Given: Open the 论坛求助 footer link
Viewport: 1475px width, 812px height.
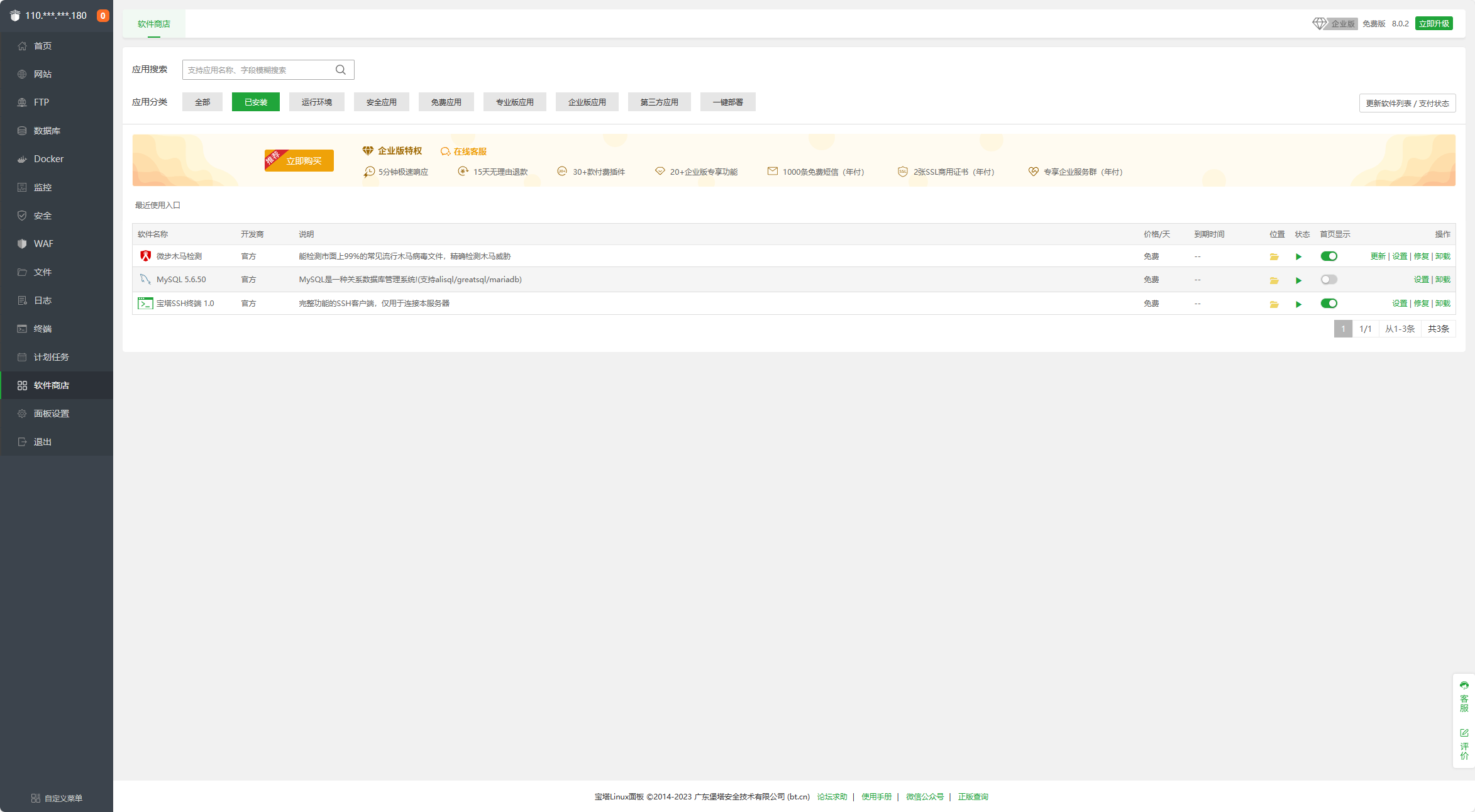Looking at the screenshot, I should [x=832, y=797].
